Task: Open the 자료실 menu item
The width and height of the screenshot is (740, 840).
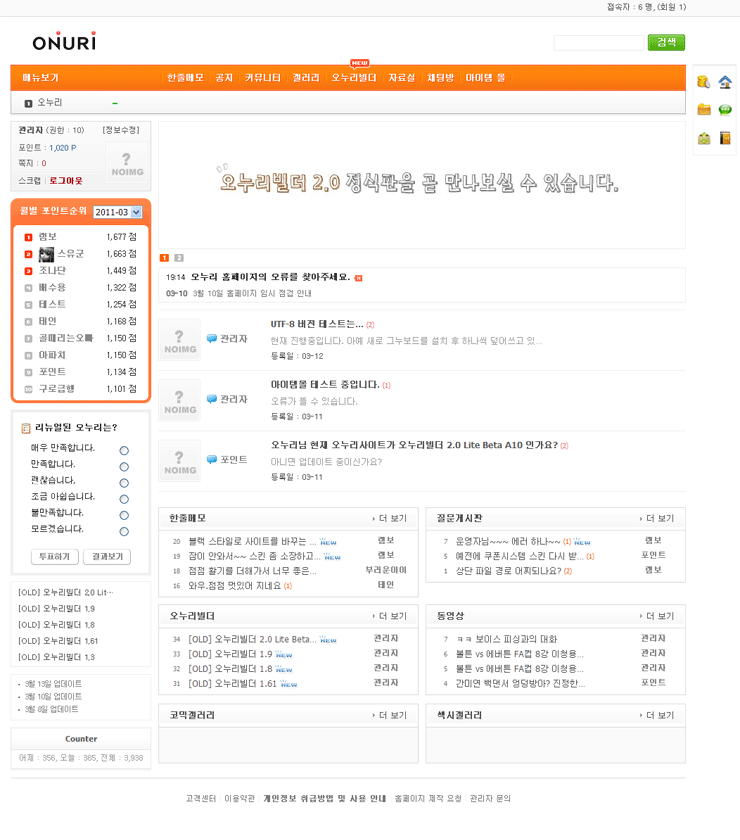Action: pos(402,78)
